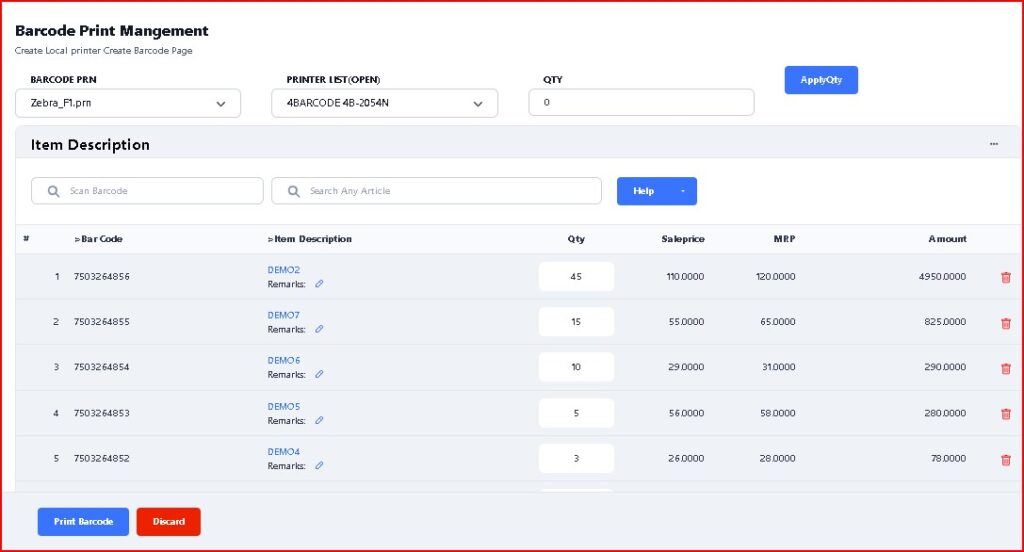Click remarks edit pencil for DEMO5
This screenshot has height=552, width=1024.
click(319, 421)
